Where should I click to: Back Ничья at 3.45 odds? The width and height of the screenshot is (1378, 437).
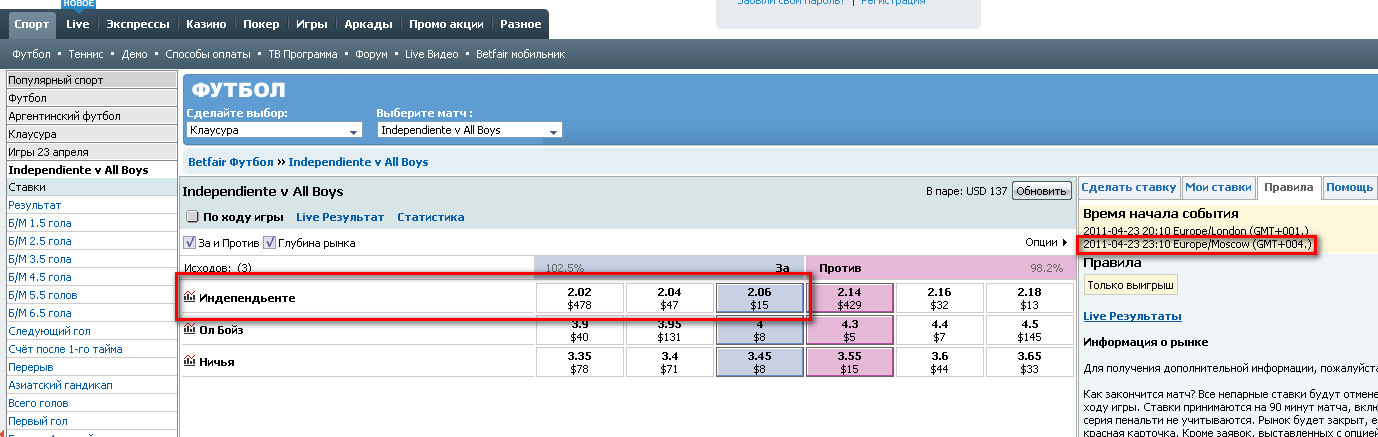tap(760, 362)
